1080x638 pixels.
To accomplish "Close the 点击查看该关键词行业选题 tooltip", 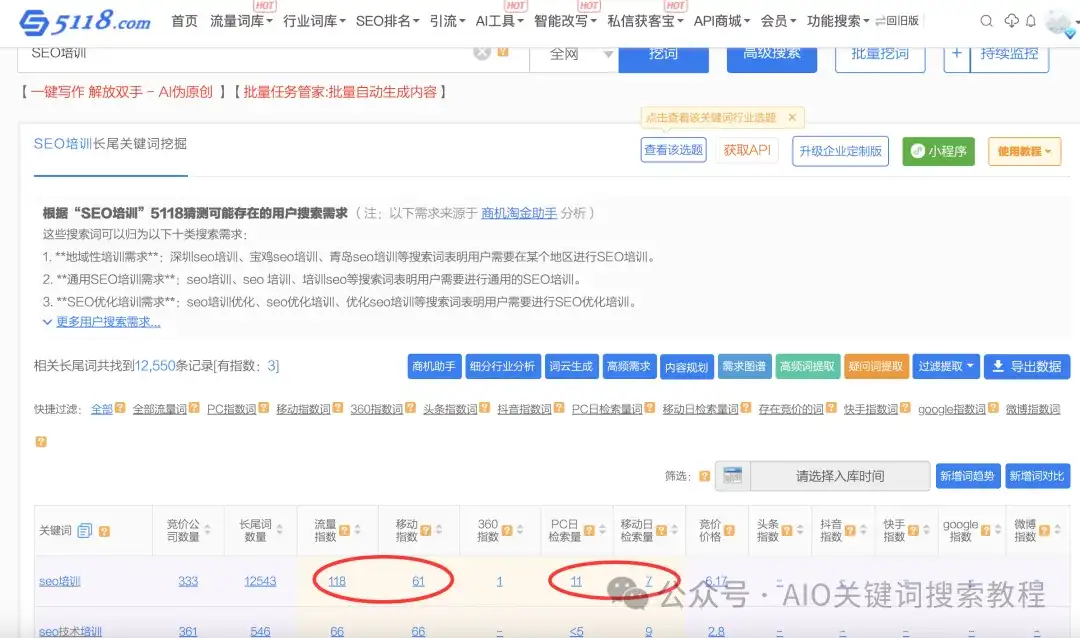I will [x=792, y=117].
